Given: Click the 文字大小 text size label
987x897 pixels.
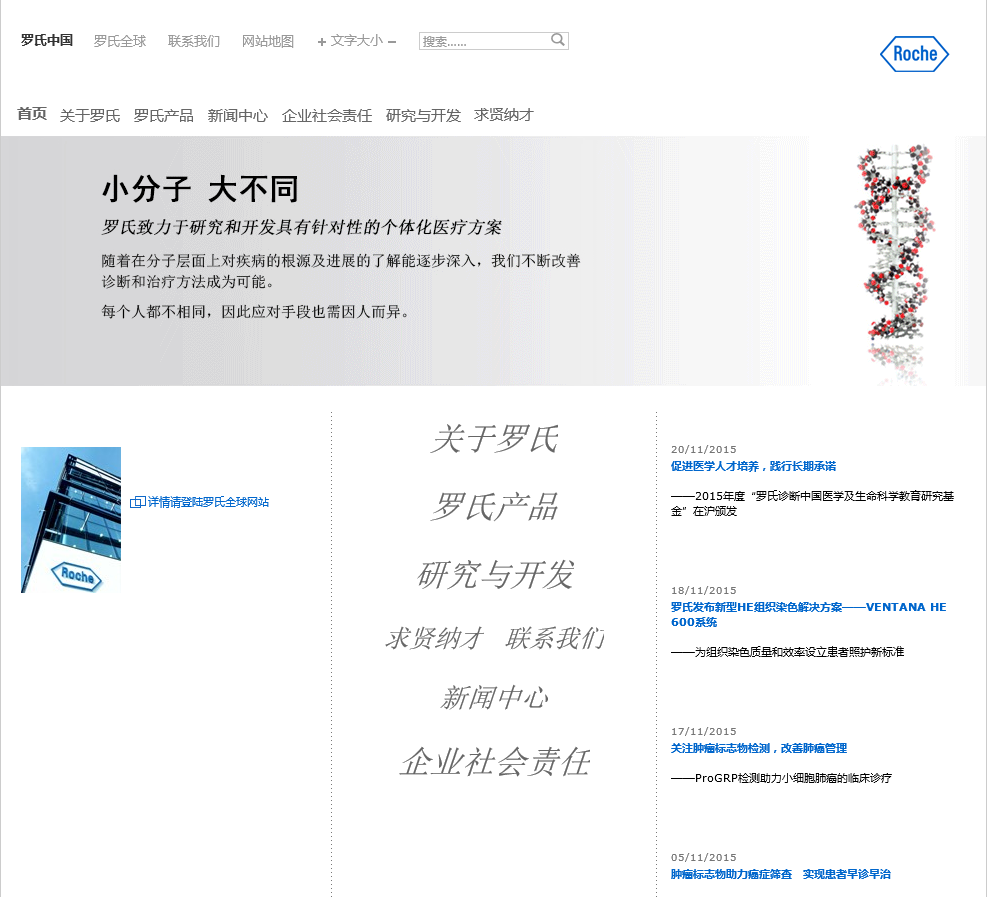Looking at the screenshot, I should tap(357, 41).
